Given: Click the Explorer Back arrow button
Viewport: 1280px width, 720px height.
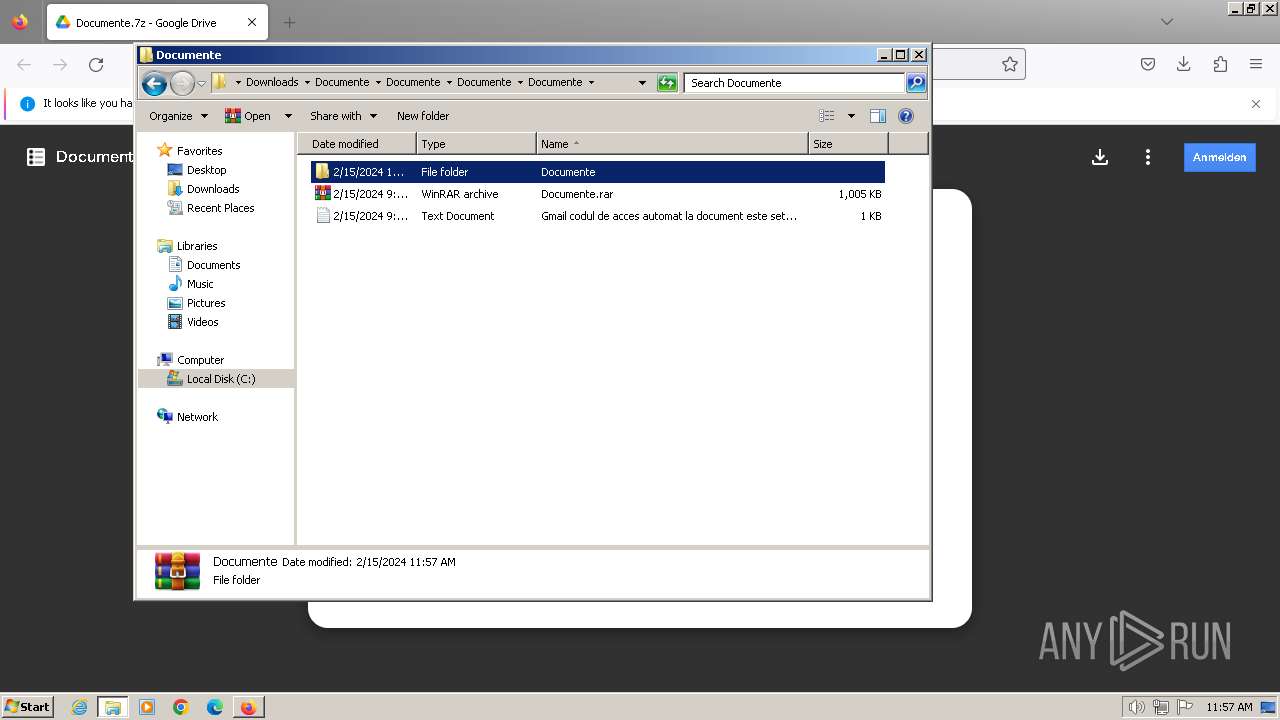Looking at the screenshot, I should pos(154,83).
